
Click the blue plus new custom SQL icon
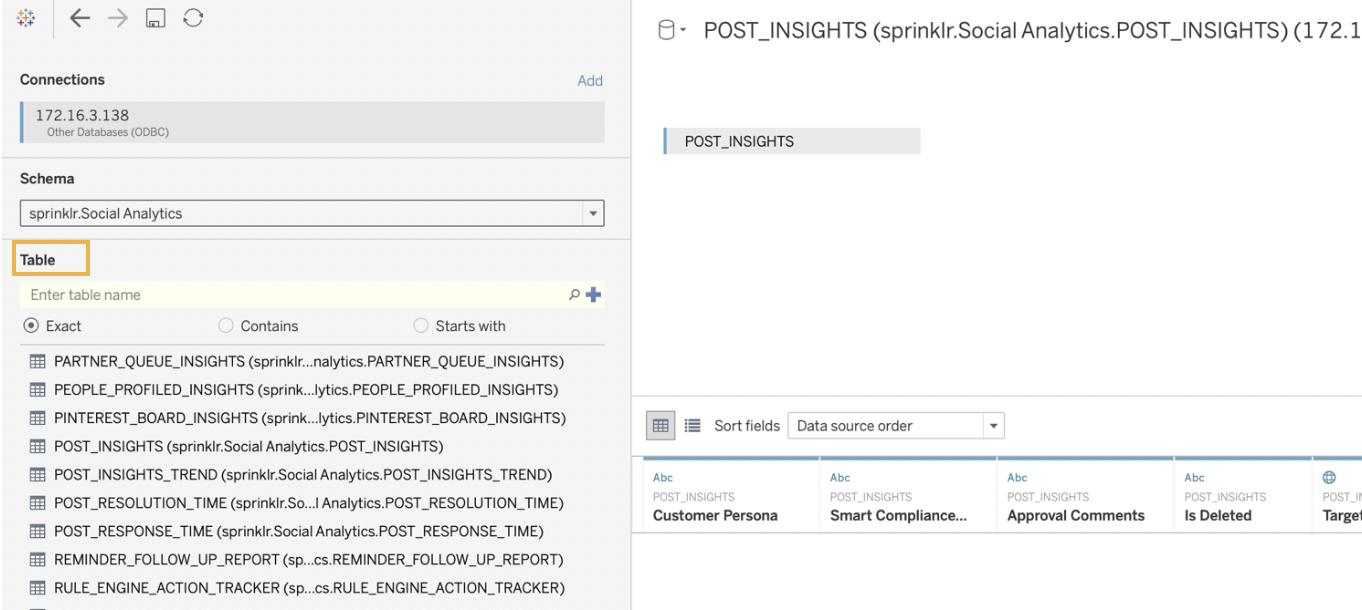[594, 294]
